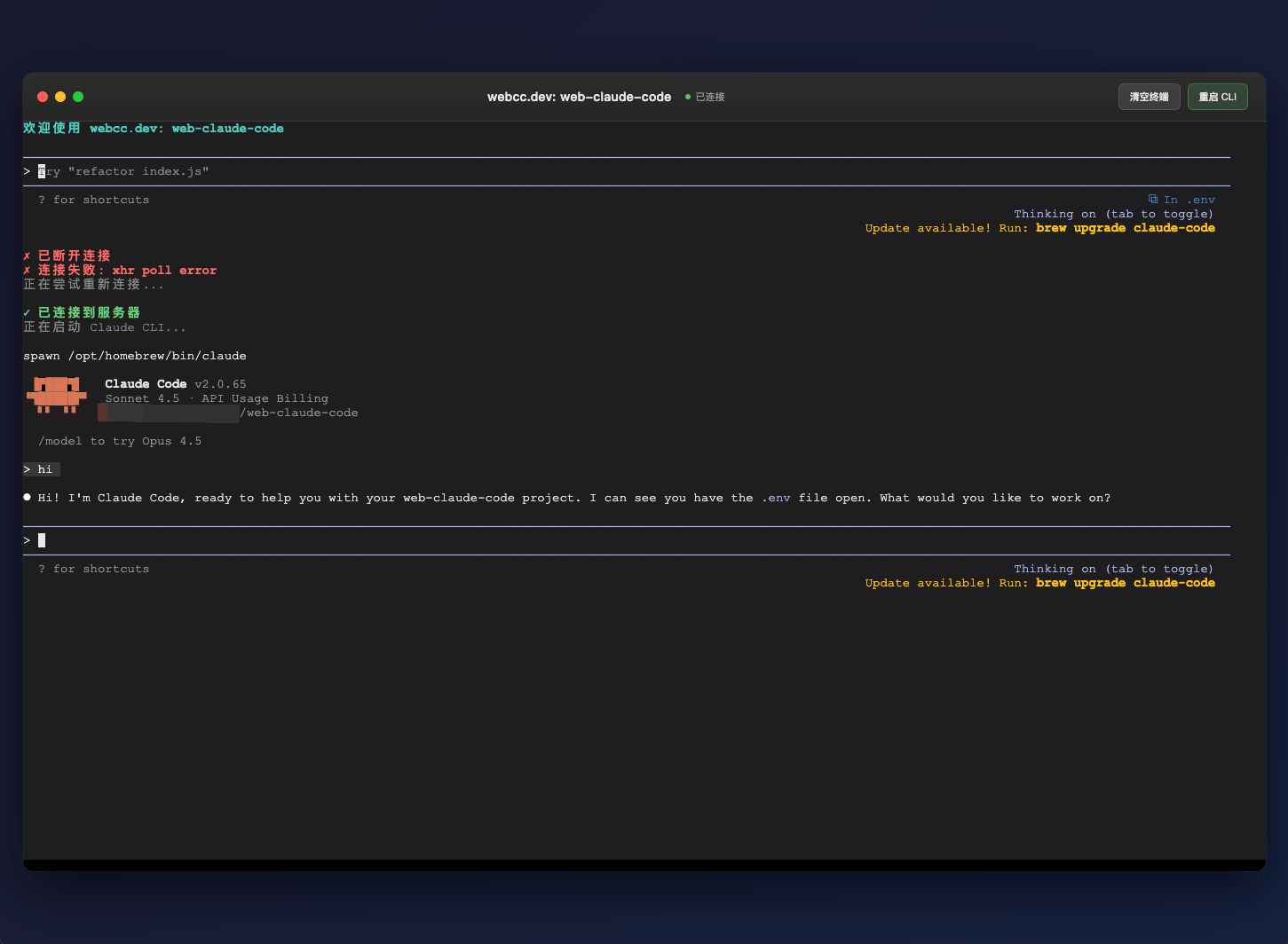Click "? for shortcuts" under the empty prompt

(x=94, y=569)
